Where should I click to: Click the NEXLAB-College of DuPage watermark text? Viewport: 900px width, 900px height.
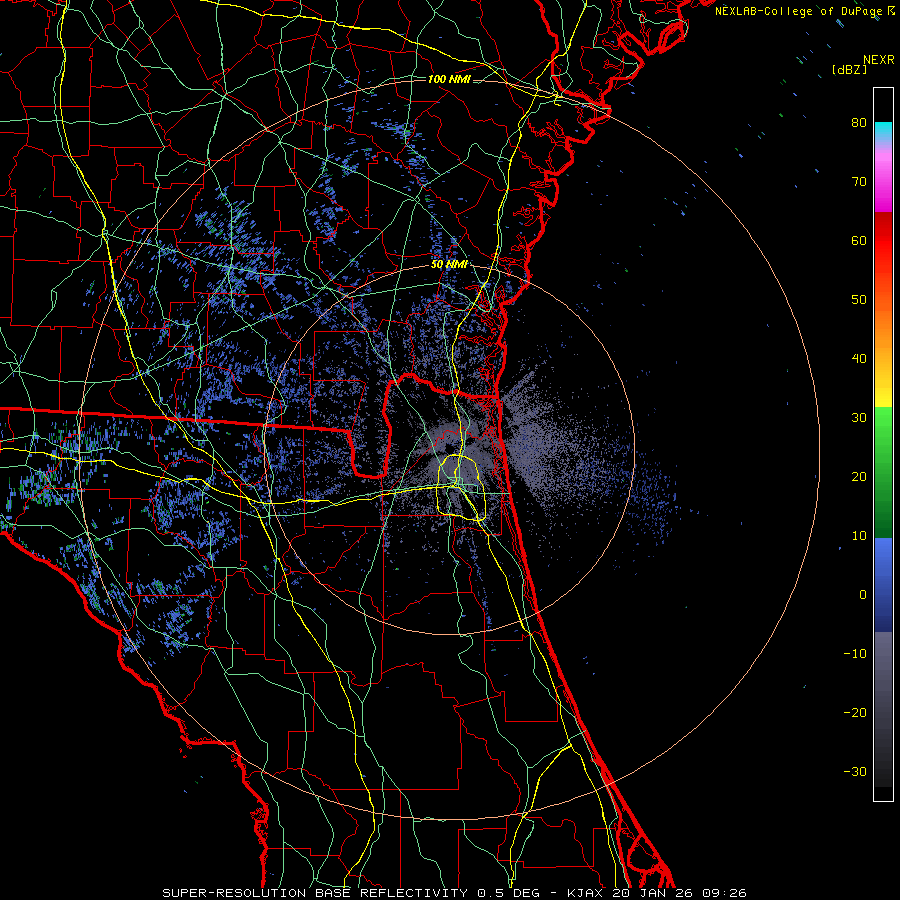[805, 11]
